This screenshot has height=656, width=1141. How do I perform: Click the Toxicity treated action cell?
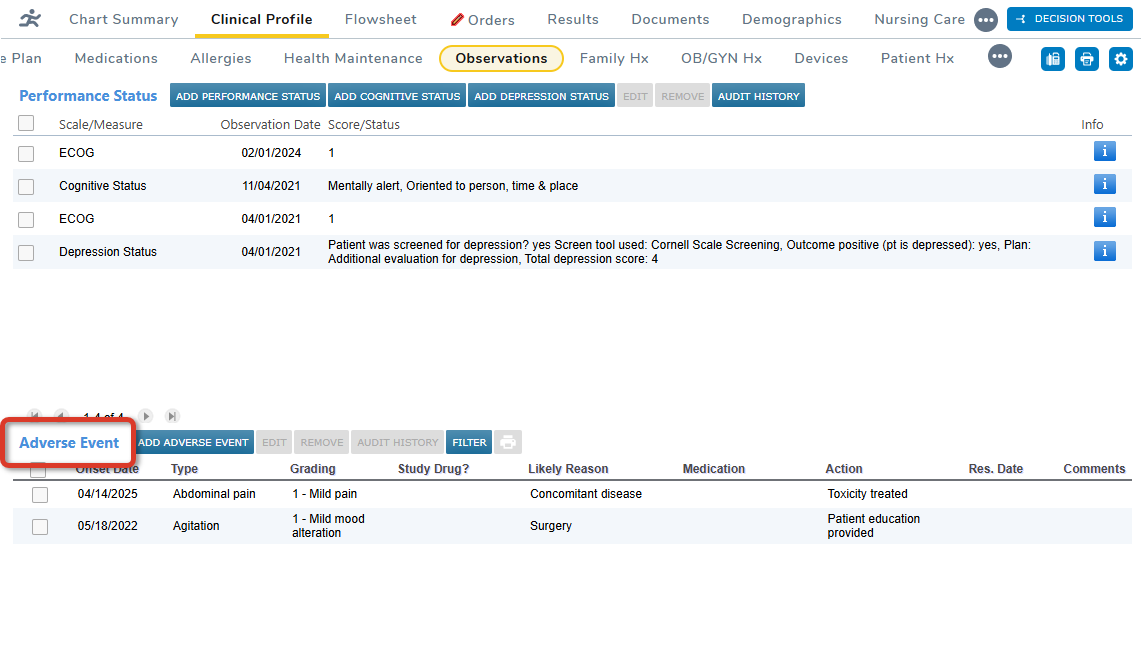[867, 494]
